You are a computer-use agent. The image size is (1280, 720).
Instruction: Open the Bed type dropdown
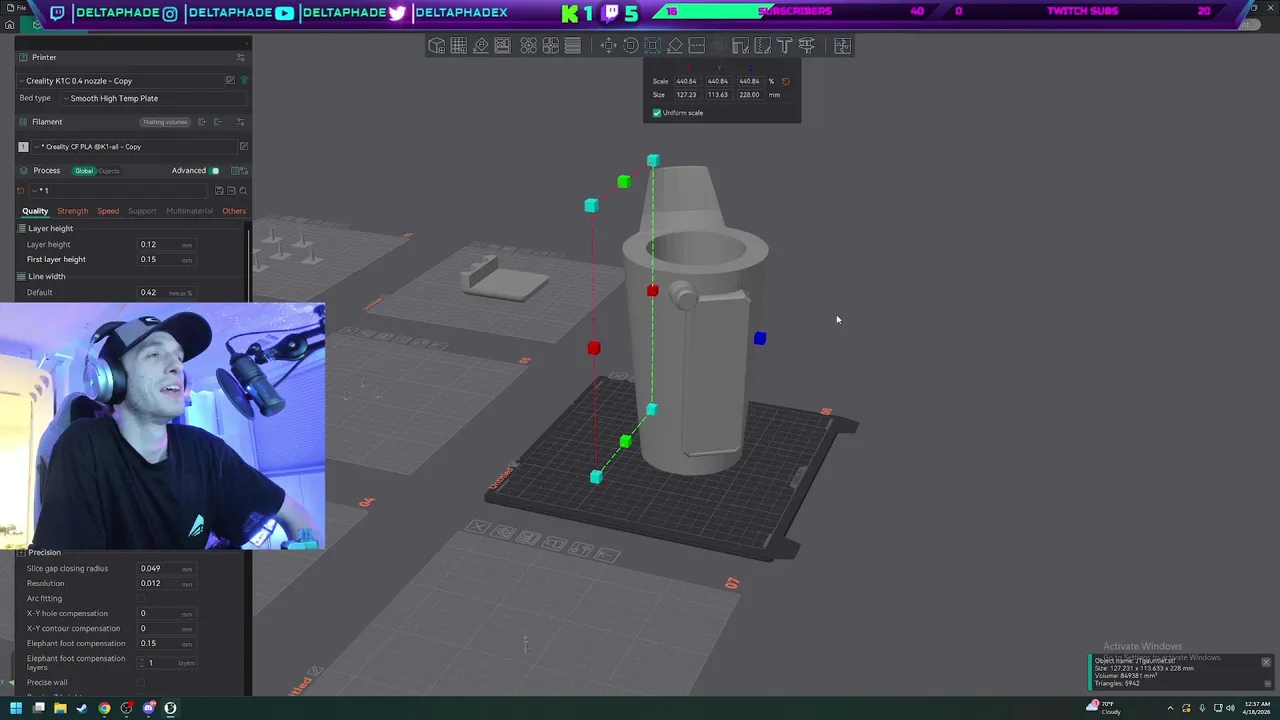coord(153,98)
